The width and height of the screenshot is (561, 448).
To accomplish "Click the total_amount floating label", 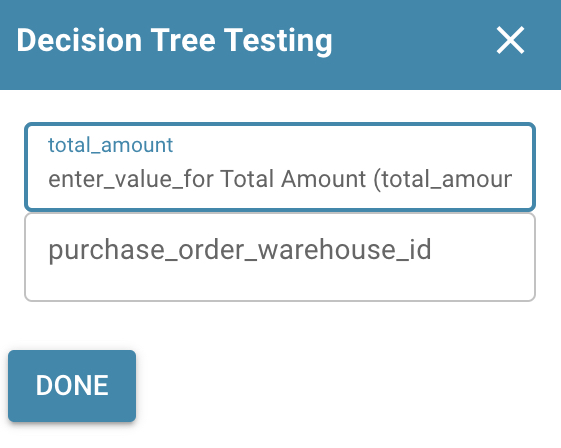I will [x=111, y=145].
